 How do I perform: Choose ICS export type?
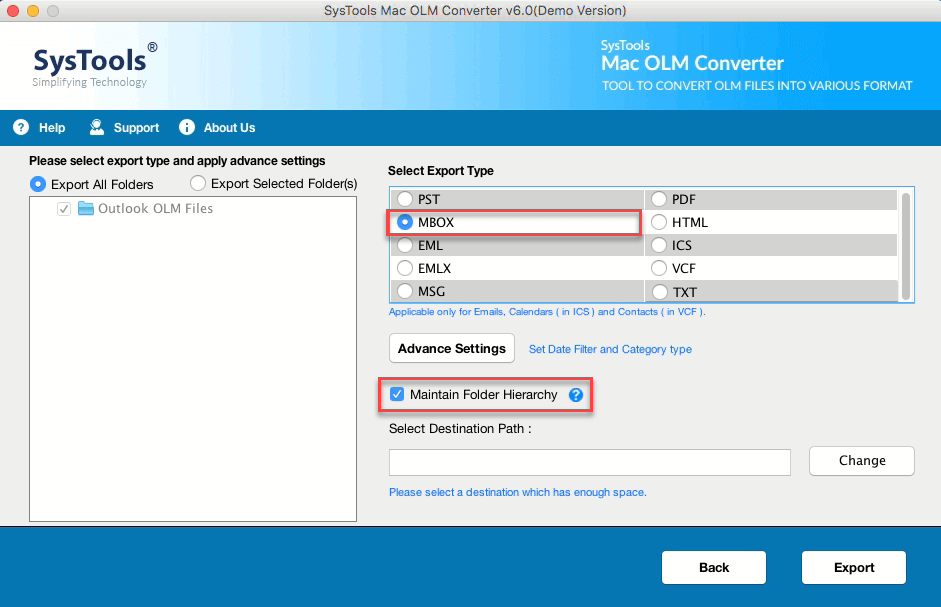[659, 245]
